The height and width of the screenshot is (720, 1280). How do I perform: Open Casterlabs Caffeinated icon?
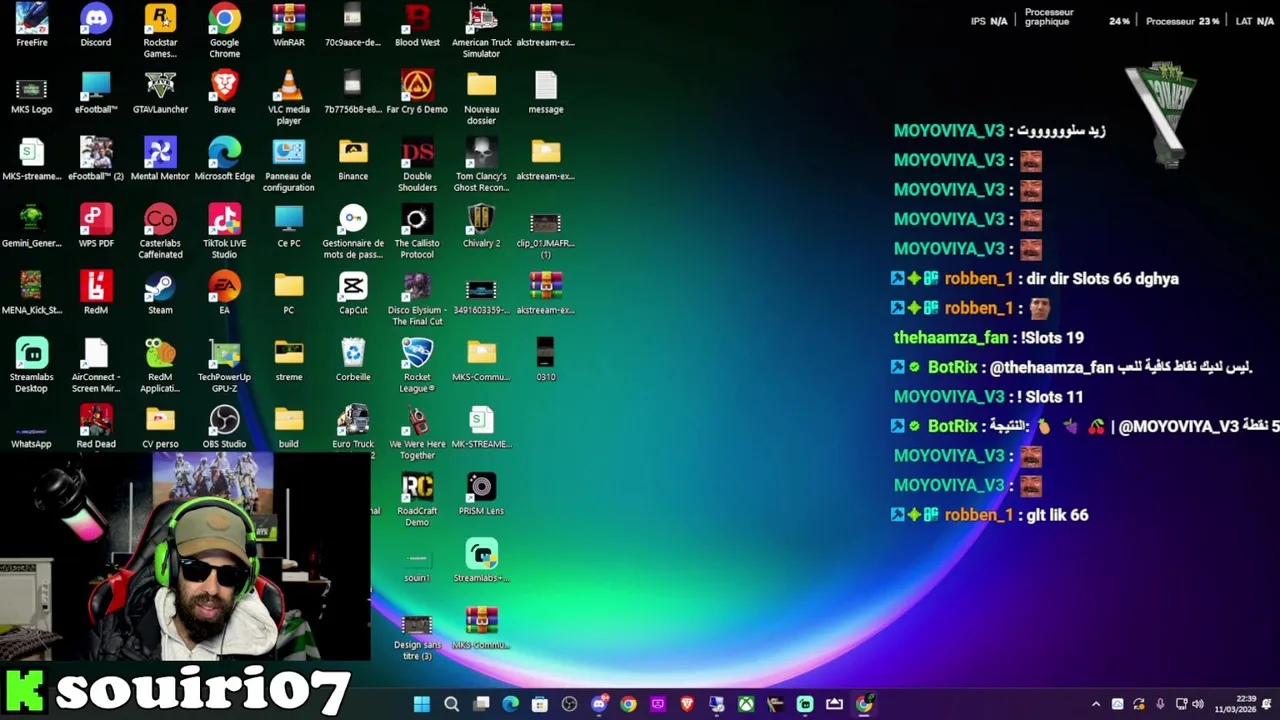[x=160, y=232]
